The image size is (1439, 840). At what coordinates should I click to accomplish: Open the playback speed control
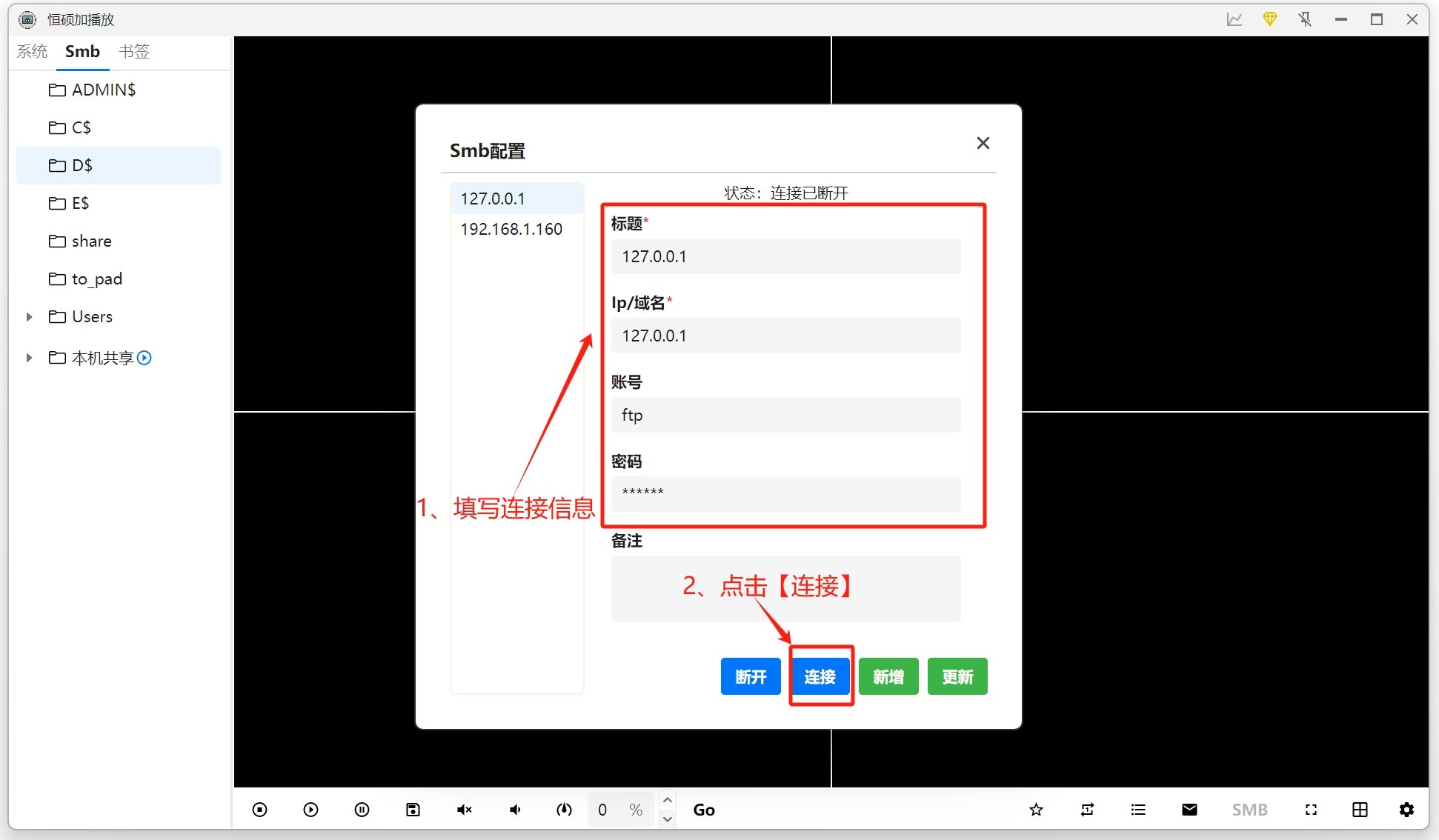click(x=564, y=810)
